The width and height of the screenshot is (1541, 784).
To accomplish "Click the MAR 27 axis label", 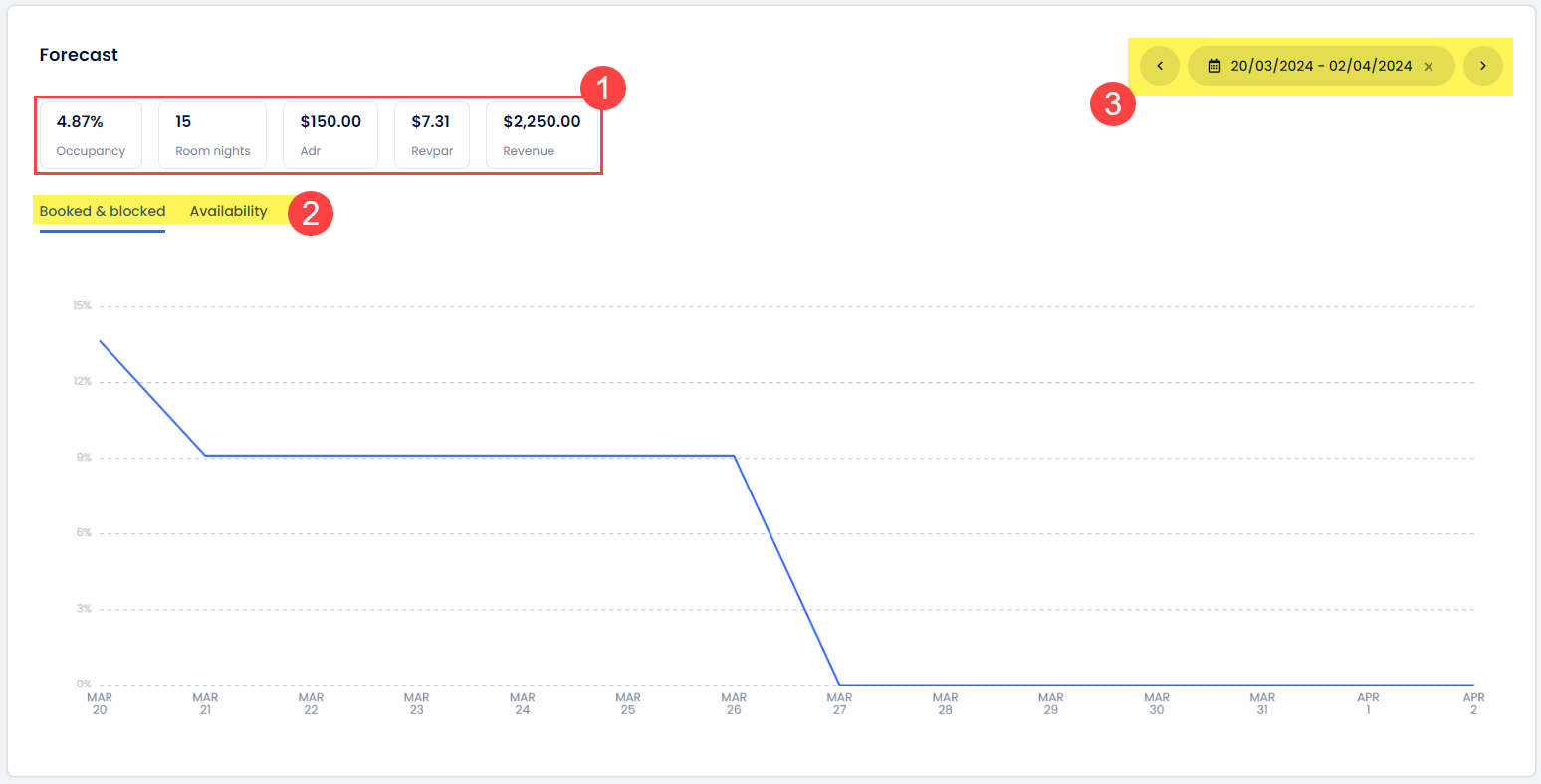I will click(x=839, y=704).
